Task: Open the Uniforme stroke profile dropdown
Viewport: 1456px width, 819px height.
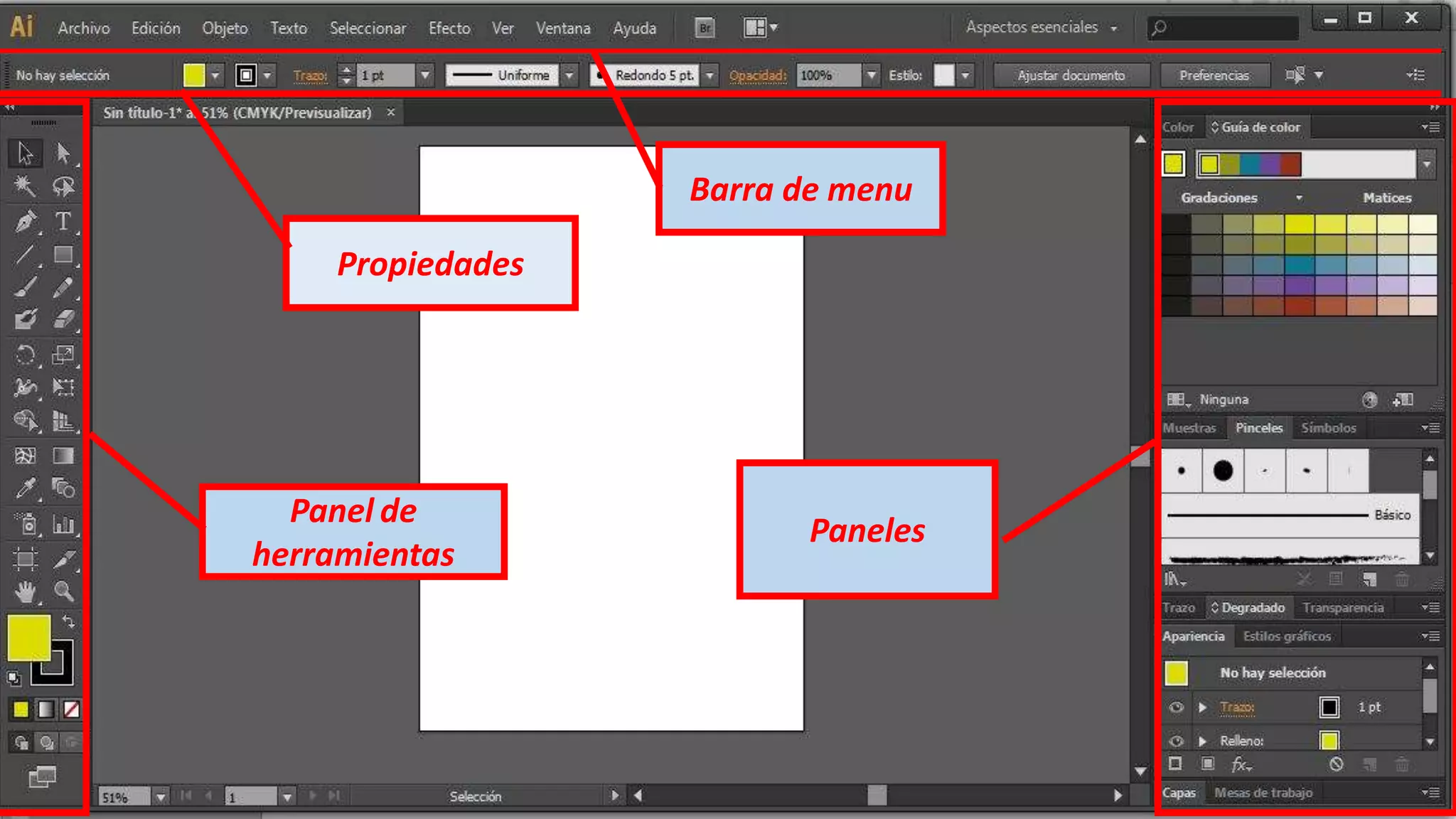Action: pos(569,75)
